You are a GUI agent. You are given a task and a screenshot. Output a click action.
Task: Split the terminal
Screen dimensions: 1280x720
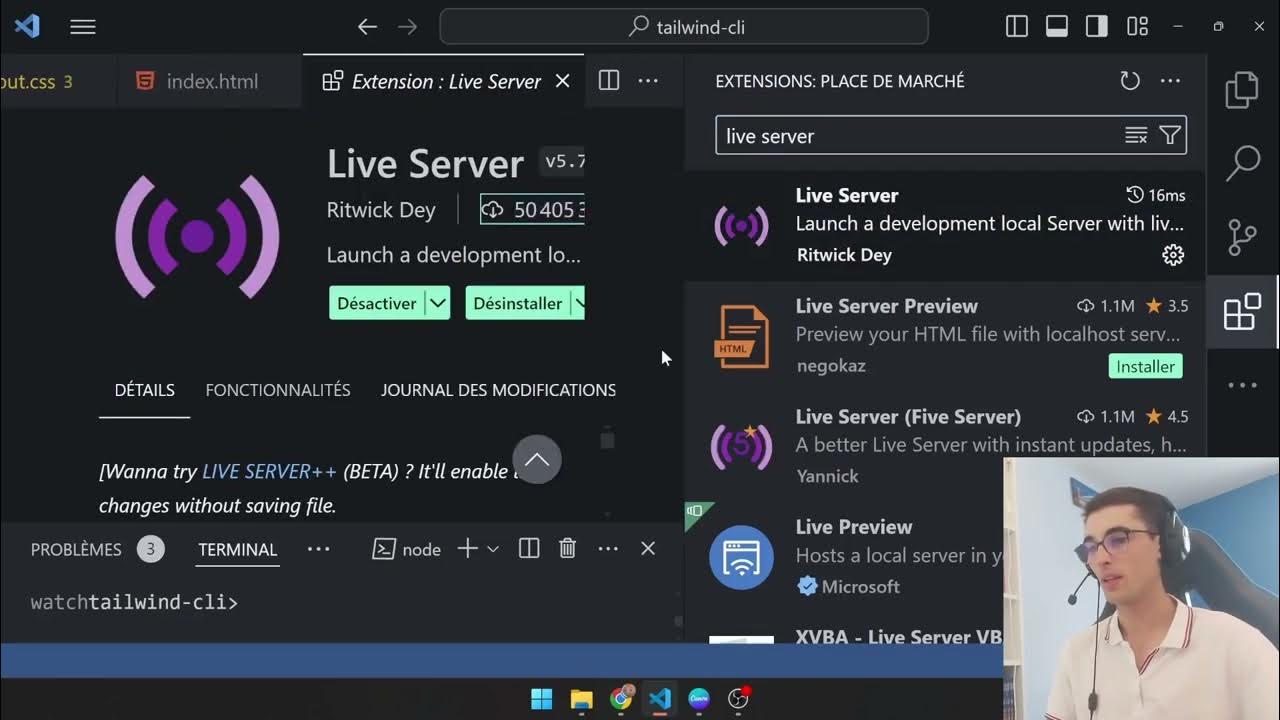click(x=529, y=548)
